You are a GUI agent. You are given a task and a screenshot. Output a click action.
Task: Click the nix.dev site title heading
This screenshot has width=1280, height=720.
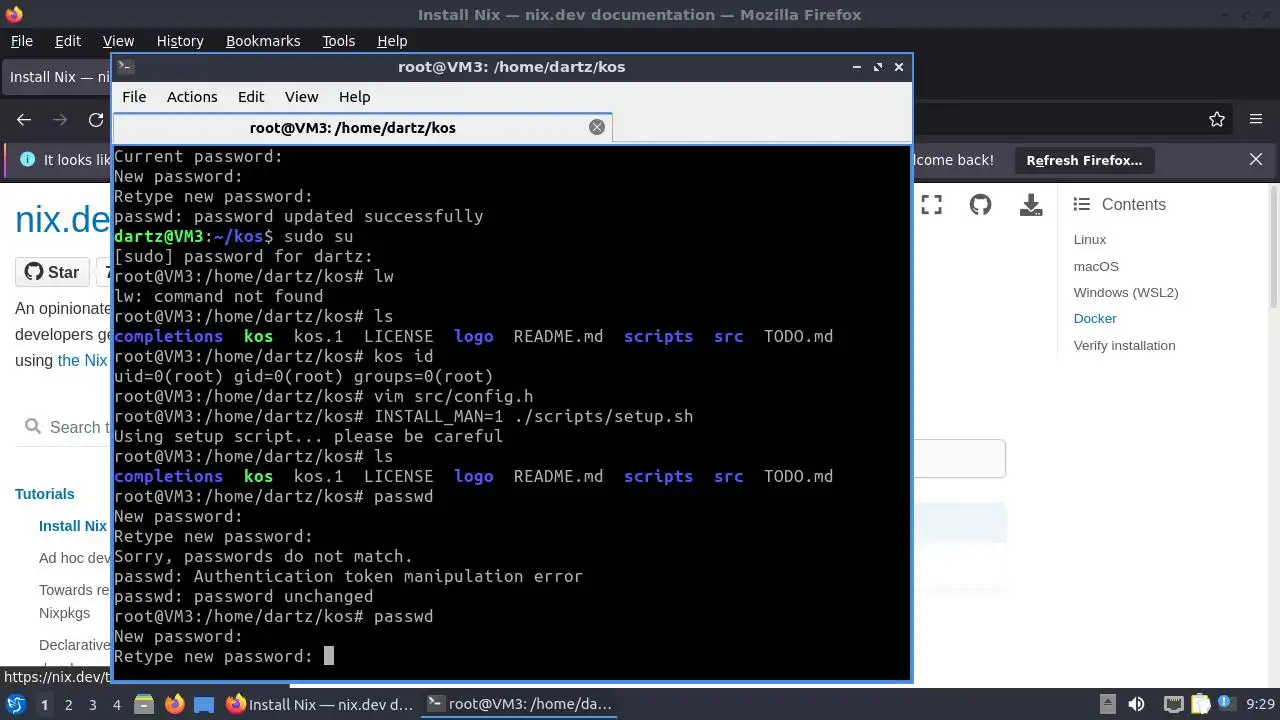(x=62, y=220)
